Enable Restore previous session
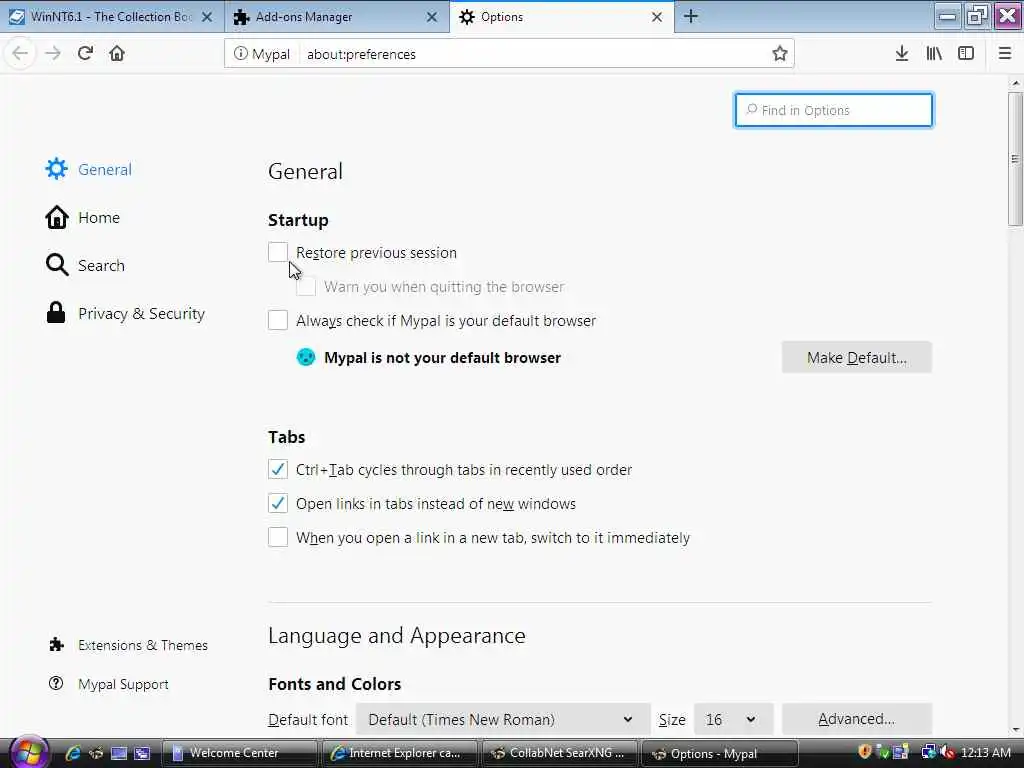The height and width of the screenshot is (768, 1024). tap(278, 252)
